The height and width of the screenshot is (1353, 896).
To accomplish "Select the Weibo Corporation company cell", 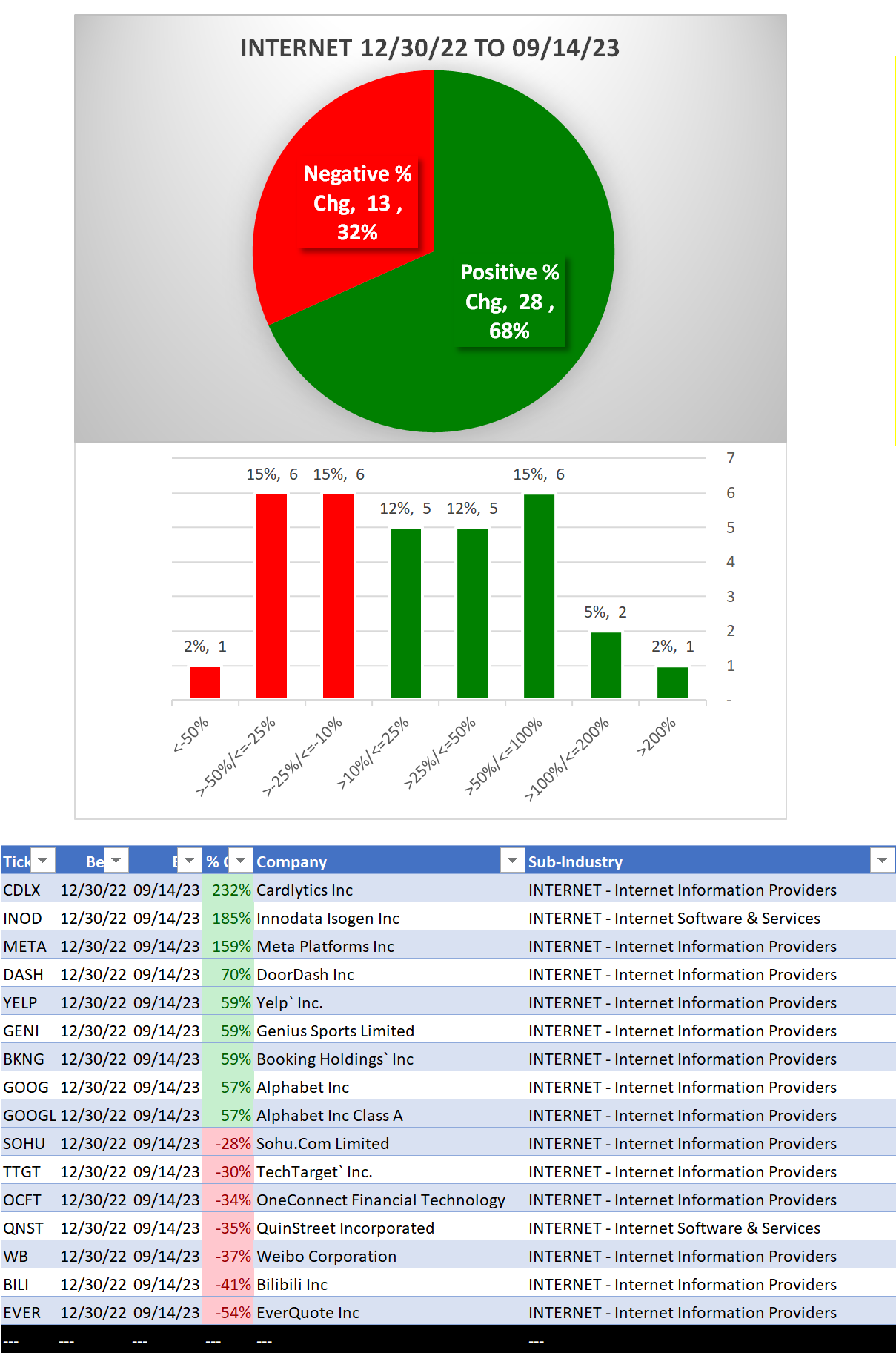I will click(x=389, y=1256).
